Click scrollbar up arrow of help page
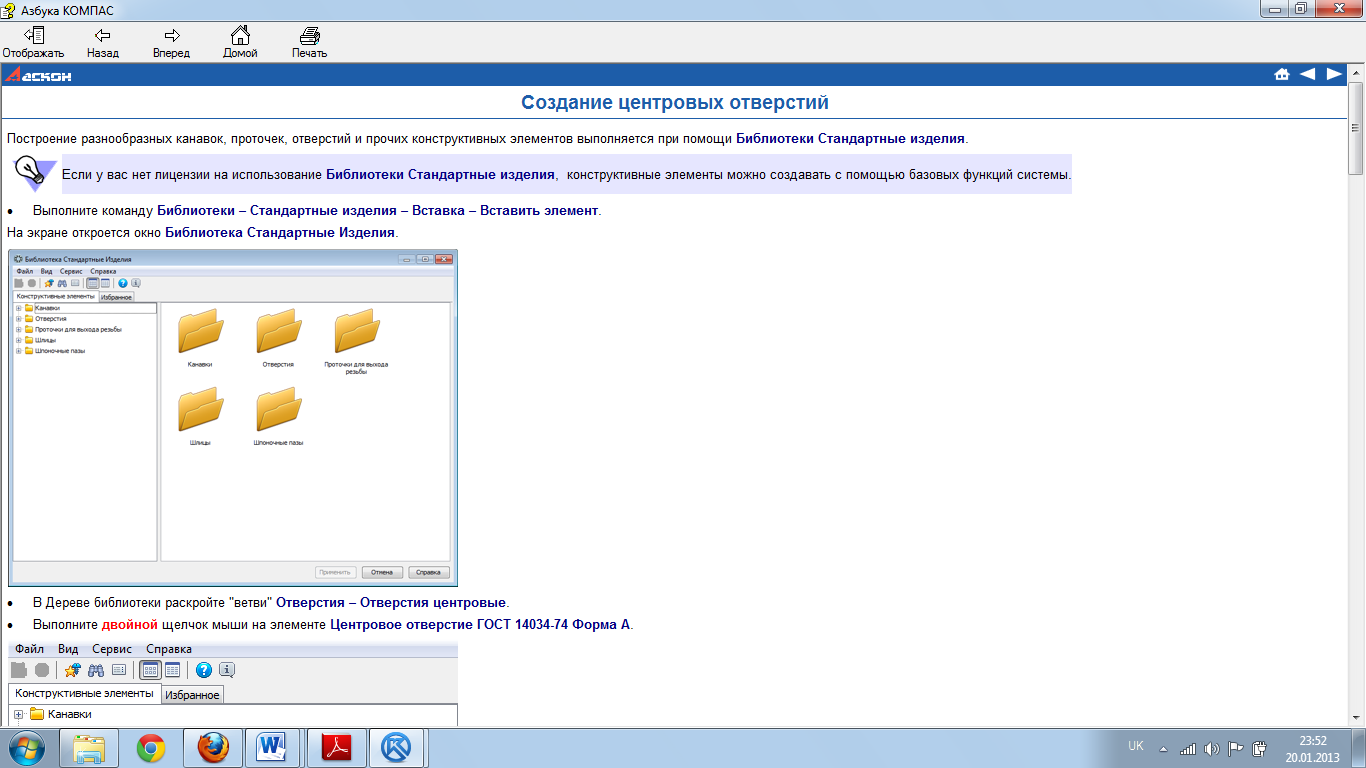This screenshot has height=768, width=1366. (x=1357, y=73)
